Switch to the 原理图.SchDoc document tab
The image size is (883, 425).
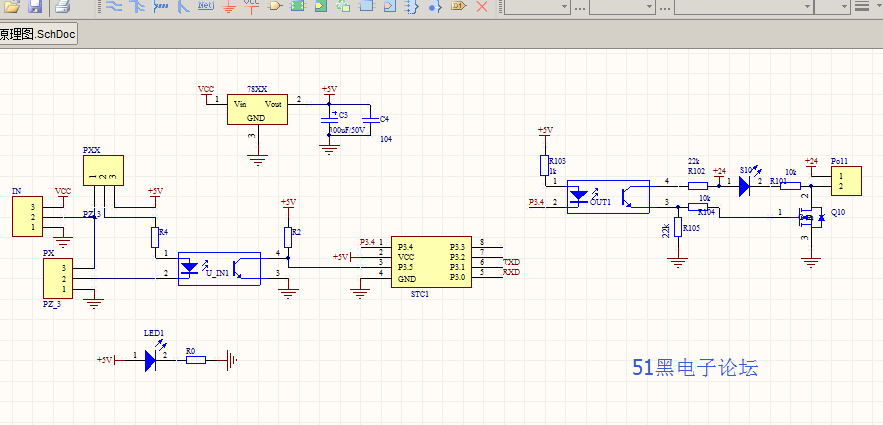coord(38,34)
